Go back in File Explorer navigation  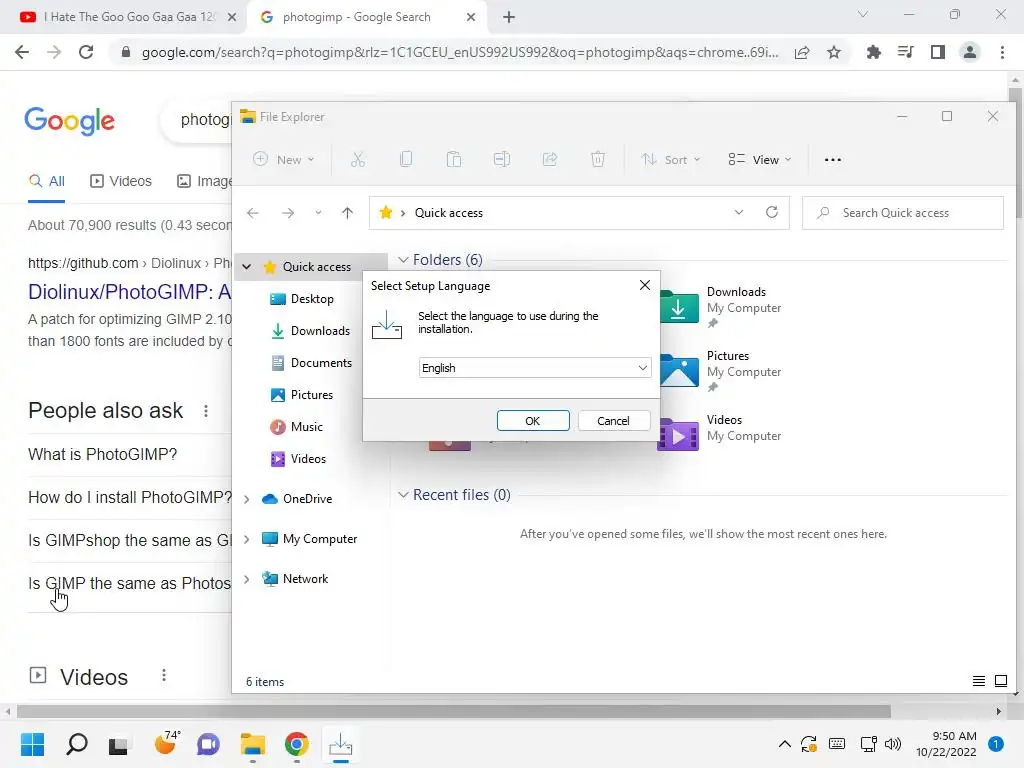253,213
